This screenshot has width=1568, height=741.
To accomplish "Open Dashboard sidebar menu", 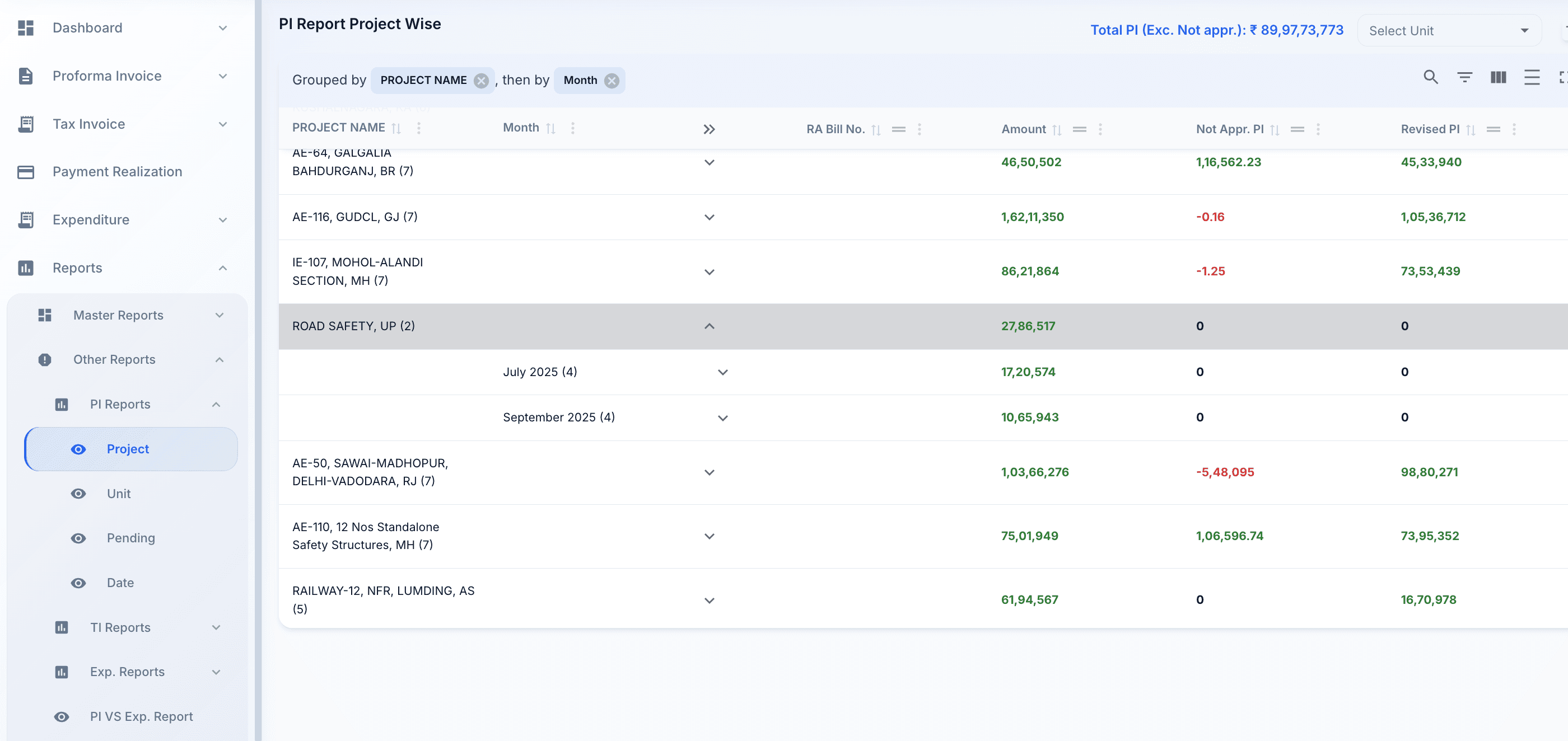I will pos(124,28).
